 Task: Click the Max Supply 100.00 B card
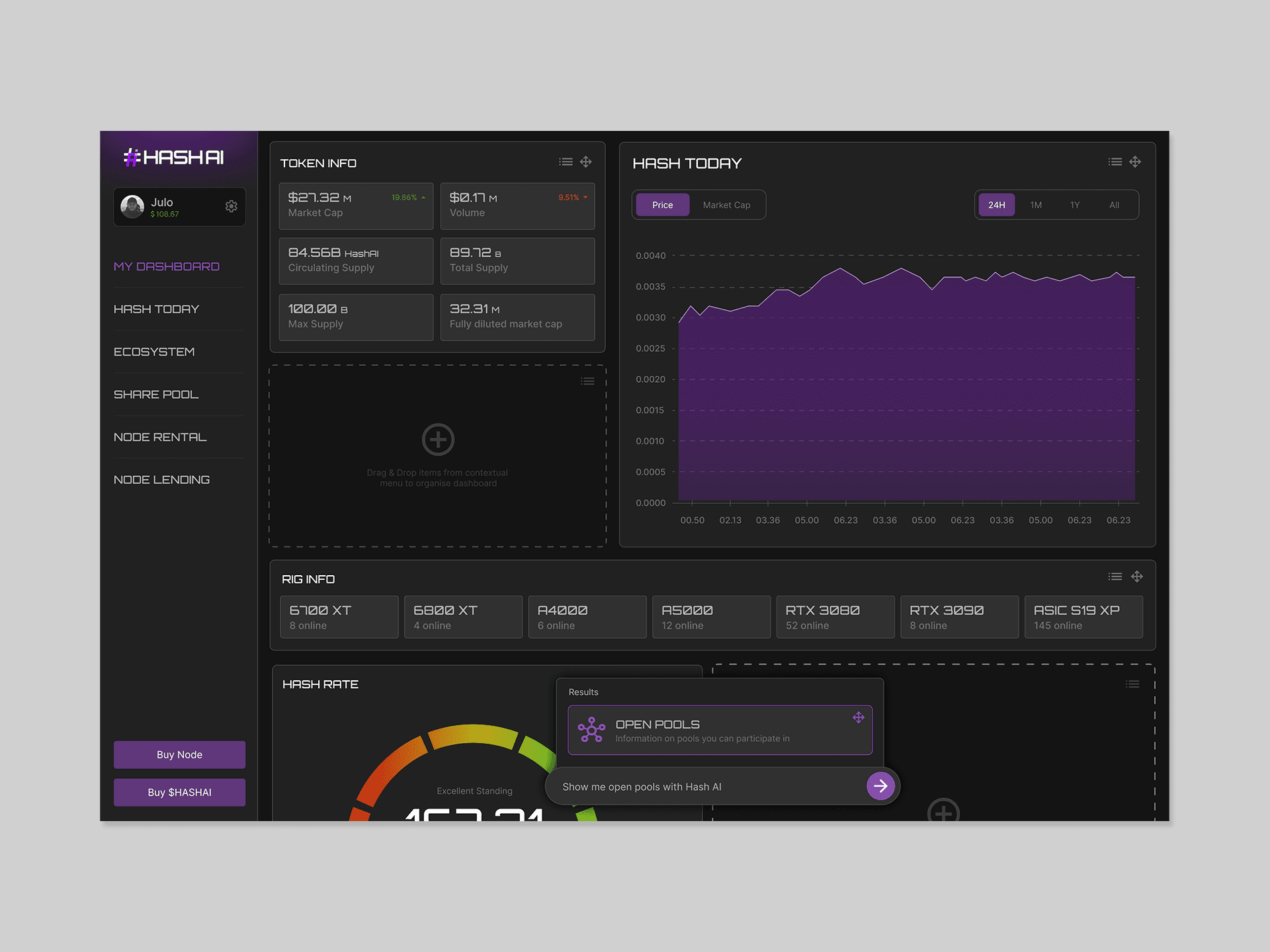tap(356, 317)
